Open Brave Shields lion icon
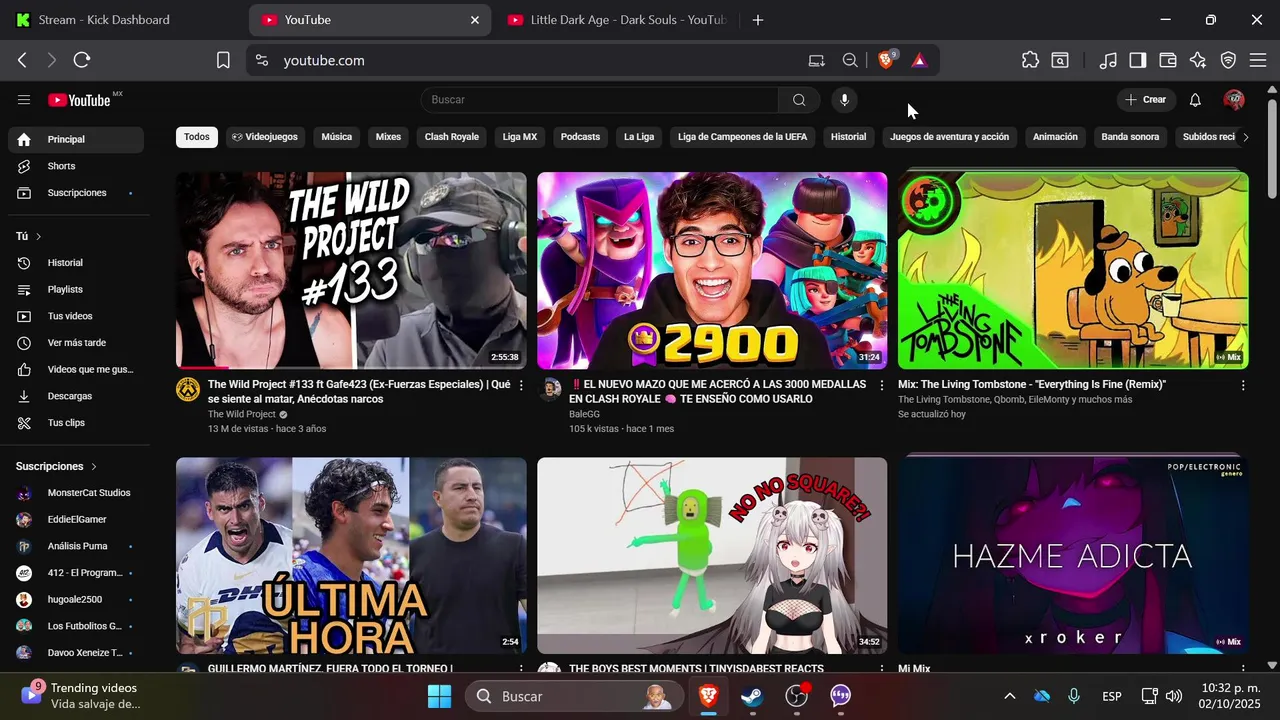Screen dimensions: 1280x720 [886, 60]
